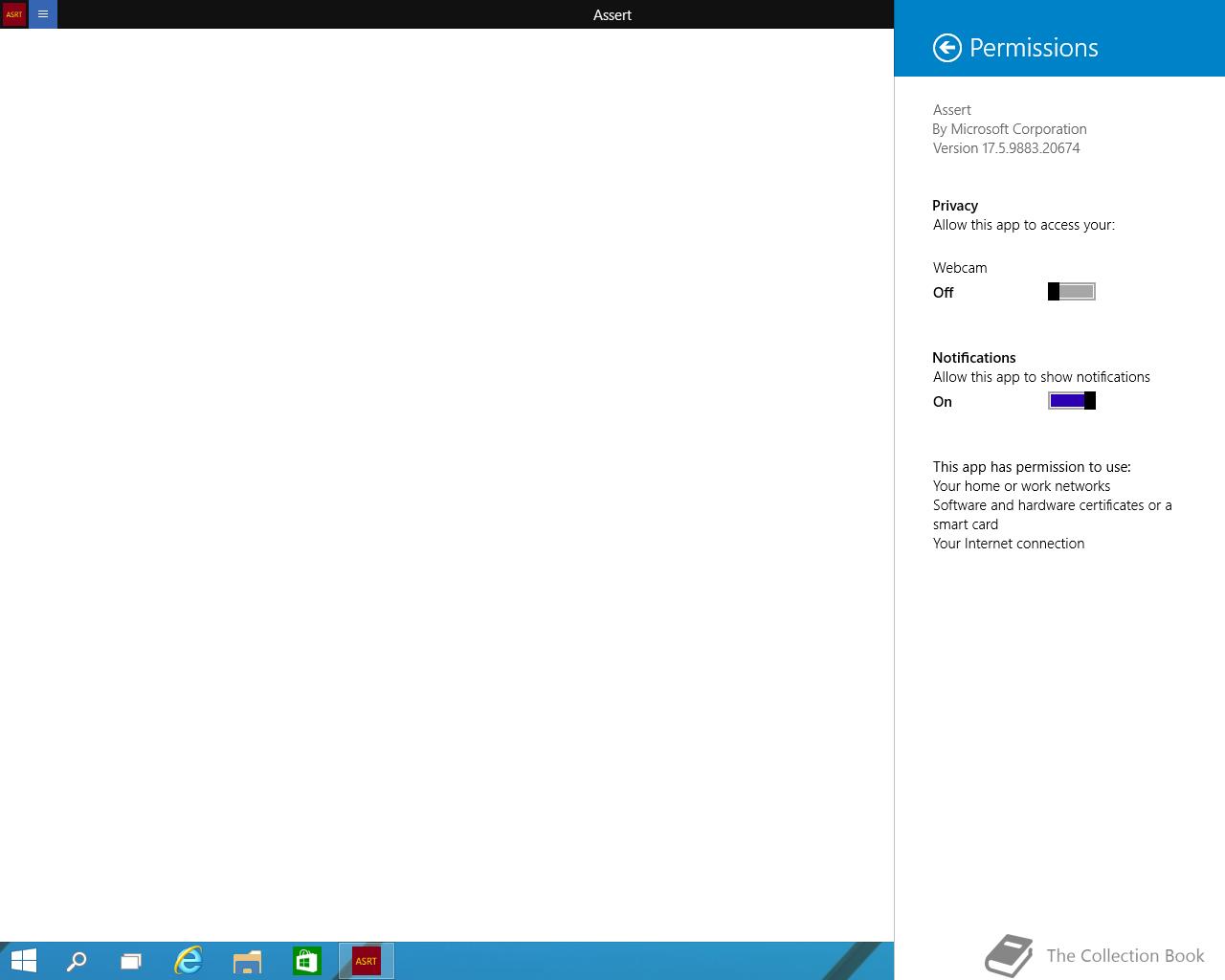
Task: Click the Privacy heading
Action: coord(955,206)
